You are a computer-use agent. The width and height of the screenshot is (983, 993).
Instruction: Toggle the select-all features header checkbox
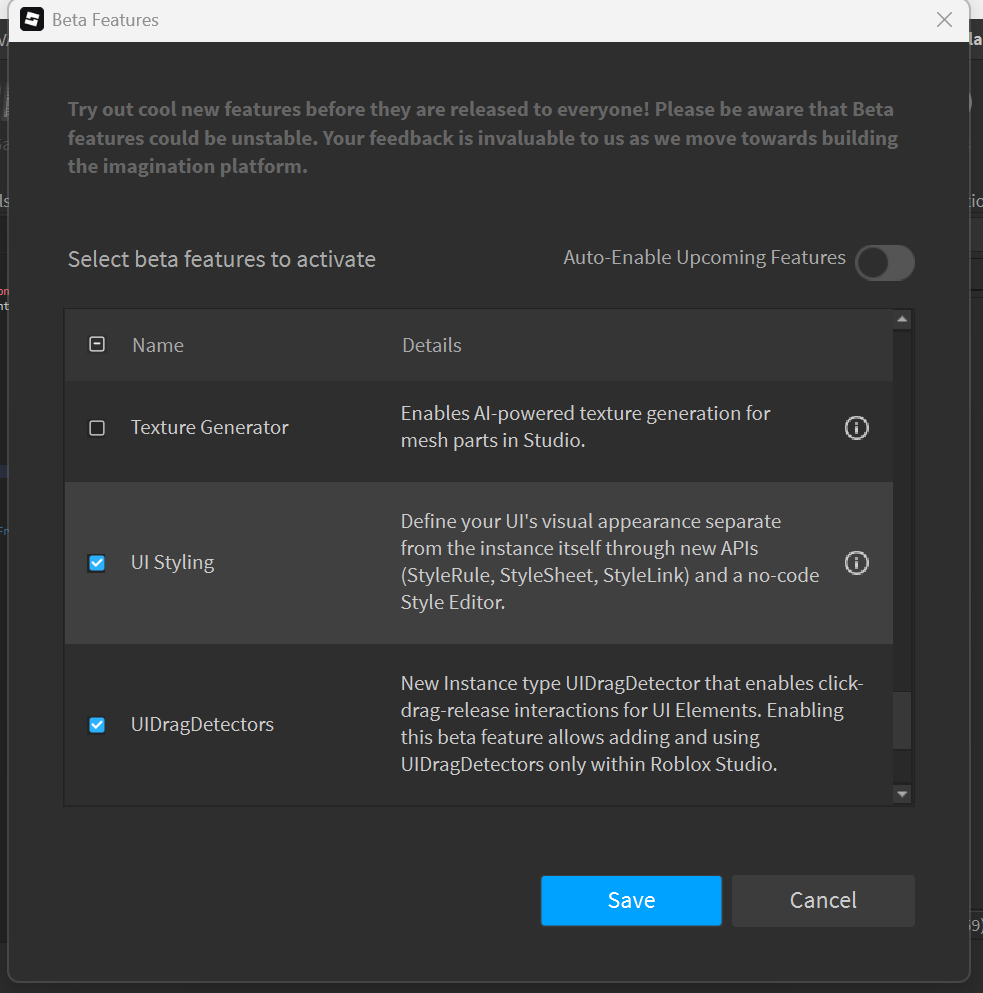[97, 345]
